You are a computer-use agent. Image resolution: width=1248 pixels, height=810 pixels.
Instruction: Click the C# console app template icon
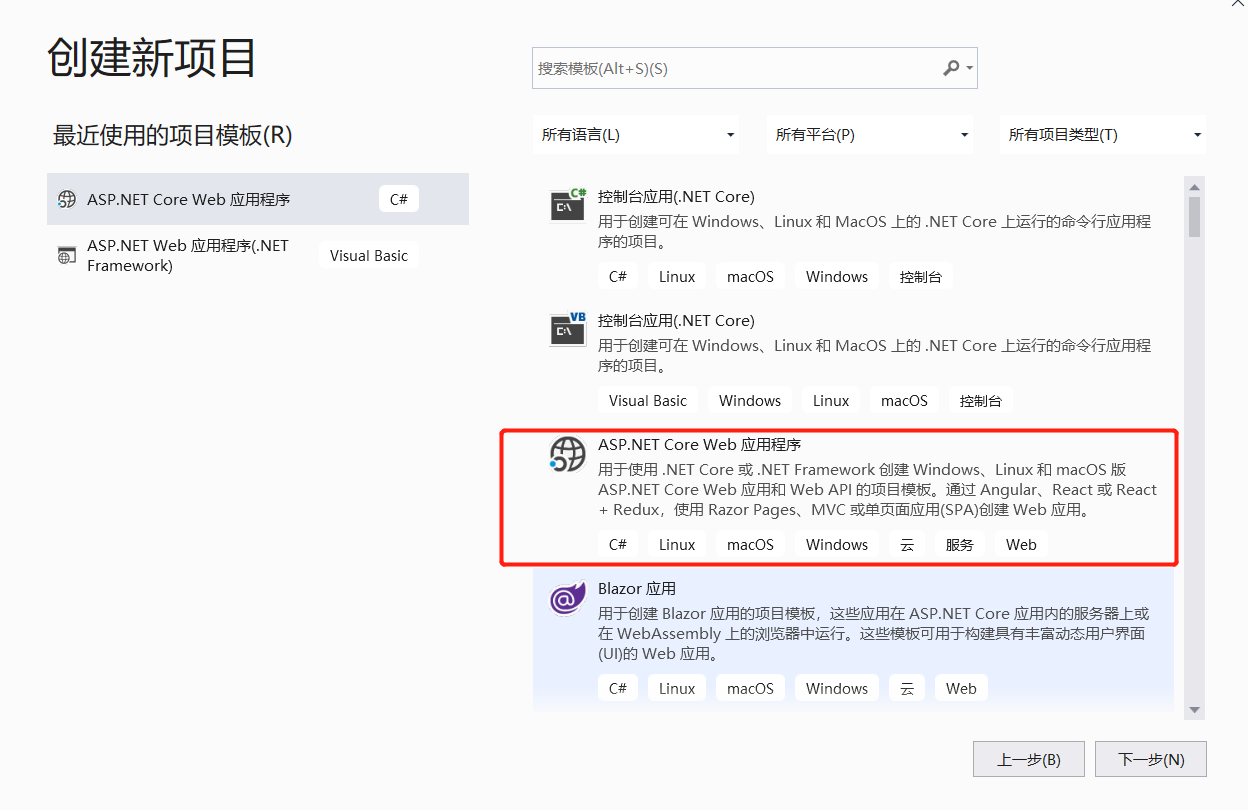click(x=568, y=205)
